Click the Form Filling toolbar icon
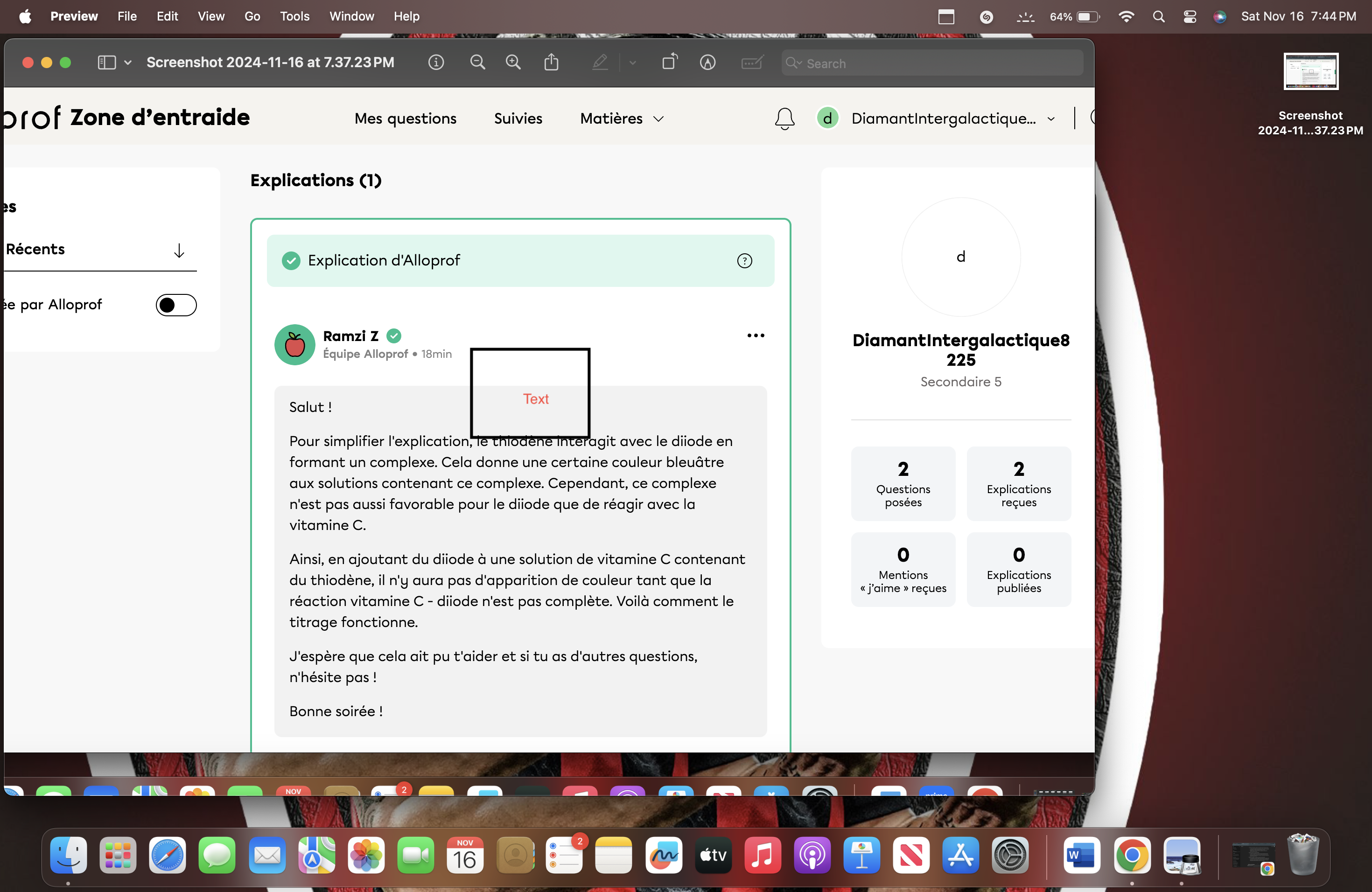 pyautogui.click(x=752, y=62)
